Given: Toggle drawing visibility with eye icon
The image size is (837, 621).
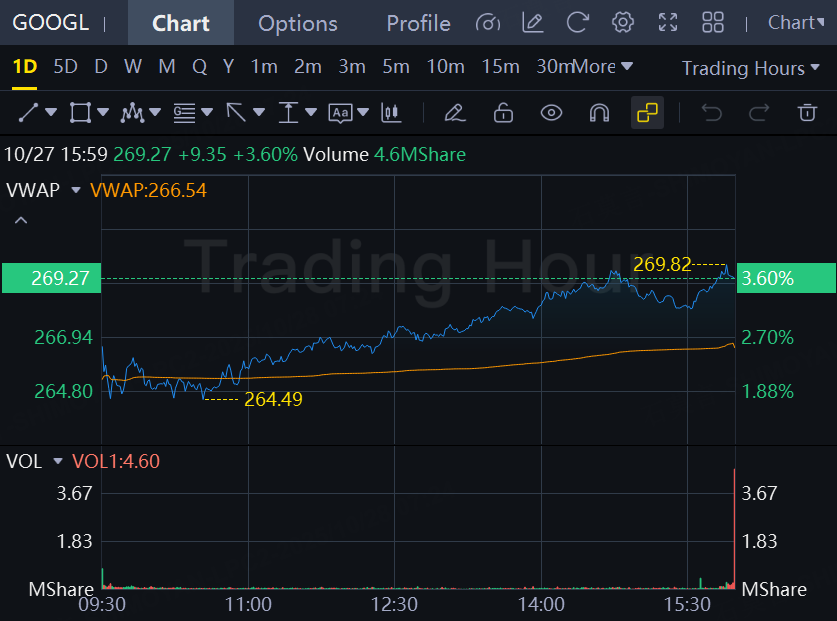Looking at the screenshot, I should pyautogui.click(x=551, y=113).
